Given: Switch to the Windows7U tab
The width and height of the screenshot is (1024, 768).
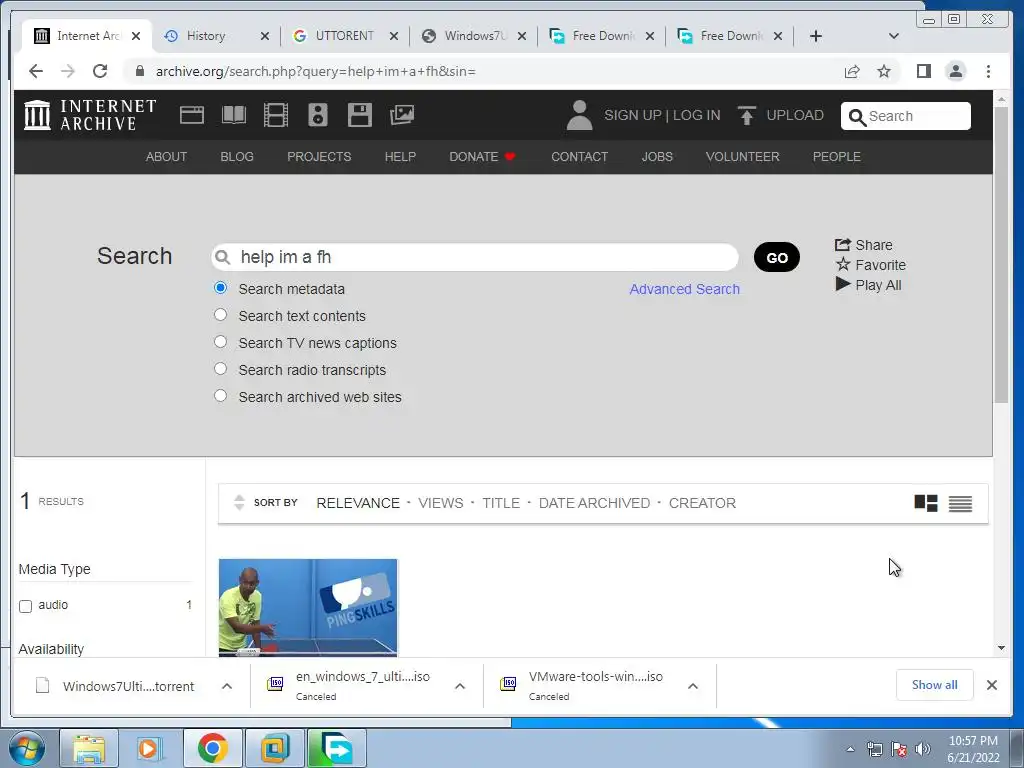Looking at the screenshot, I should click(x=473, y=36).
